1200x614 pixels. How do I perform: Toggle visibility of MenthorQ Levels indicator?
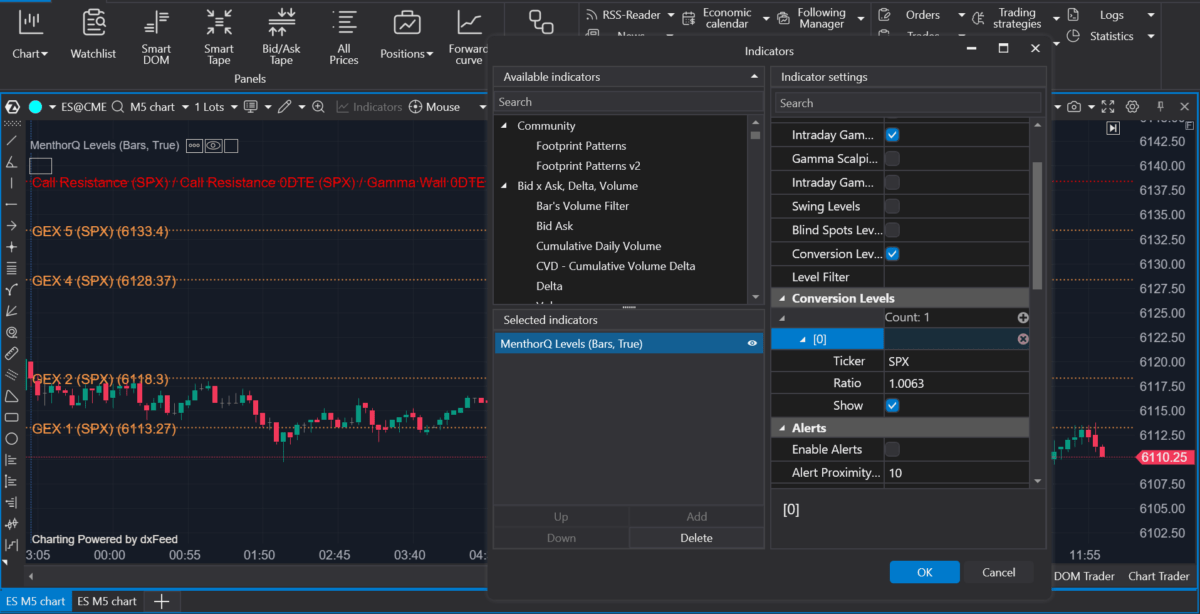coord(752,344)
